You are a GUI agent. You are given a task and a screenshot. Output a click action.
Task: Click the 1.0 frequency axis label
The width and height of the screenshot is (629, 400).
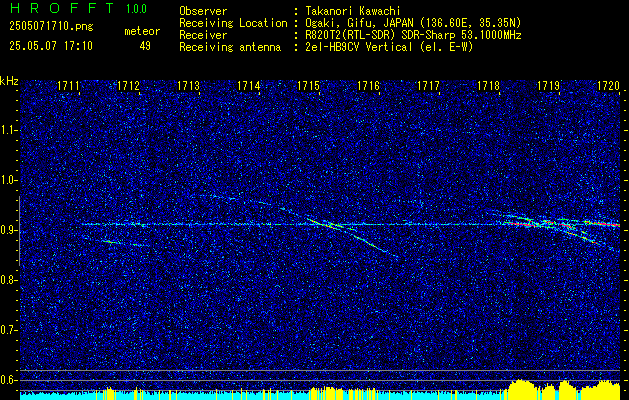tap(8, 180)
